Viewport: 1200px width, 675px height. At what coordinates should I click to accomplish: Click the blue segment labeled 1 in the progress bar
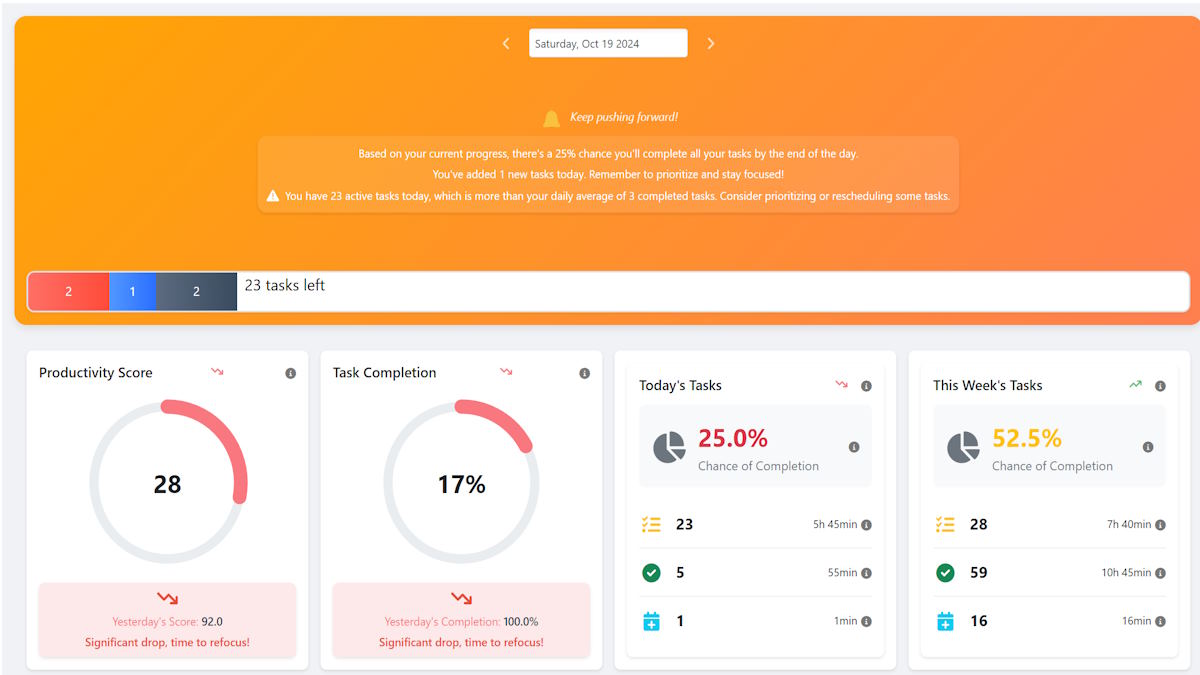click(x=133, y=291)
